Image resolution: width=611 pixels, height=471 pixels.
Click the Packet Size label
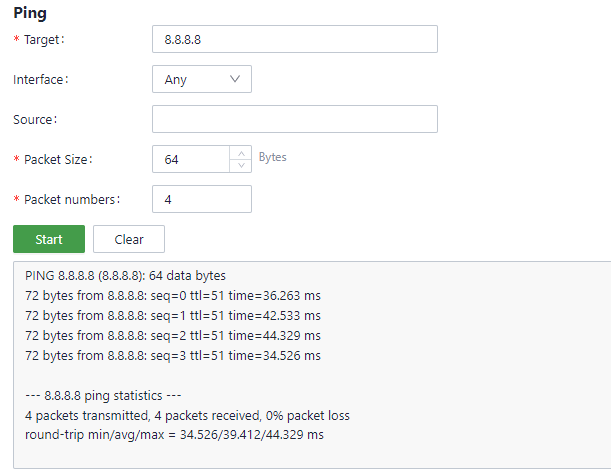[x=56, y=159]
